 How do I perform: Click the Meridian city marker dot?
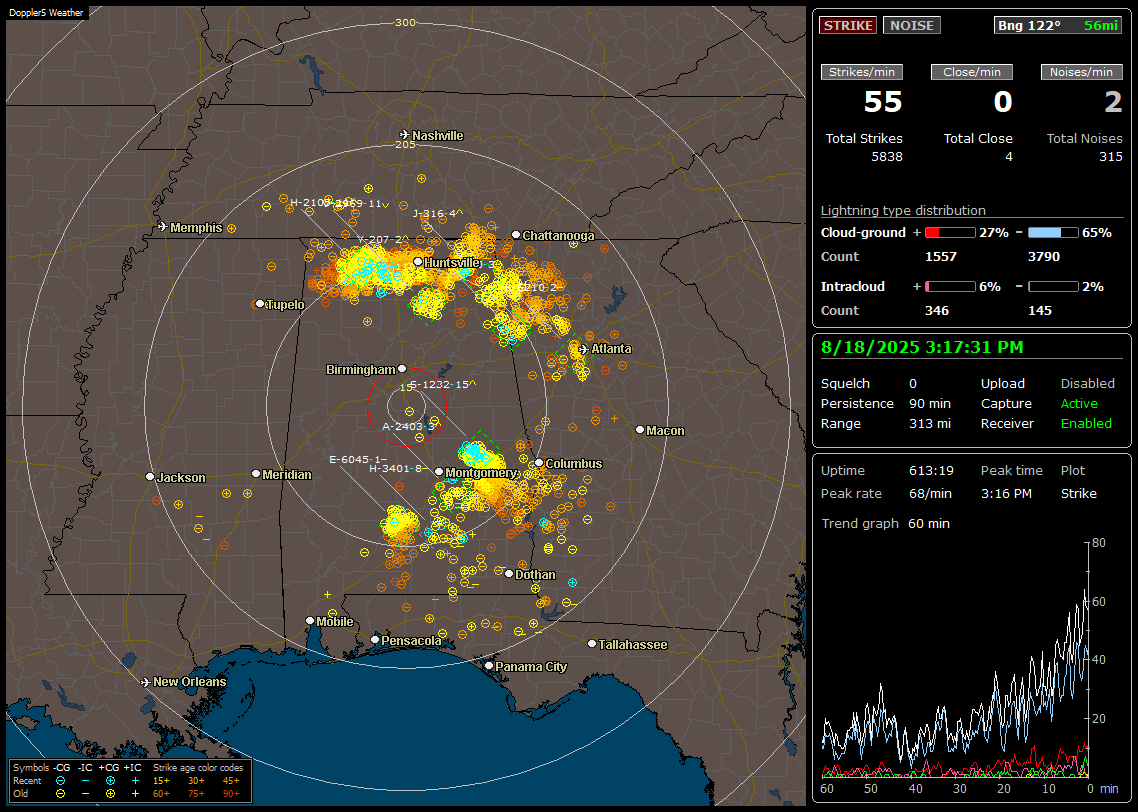pyautogui.click(x=255, y=474)
